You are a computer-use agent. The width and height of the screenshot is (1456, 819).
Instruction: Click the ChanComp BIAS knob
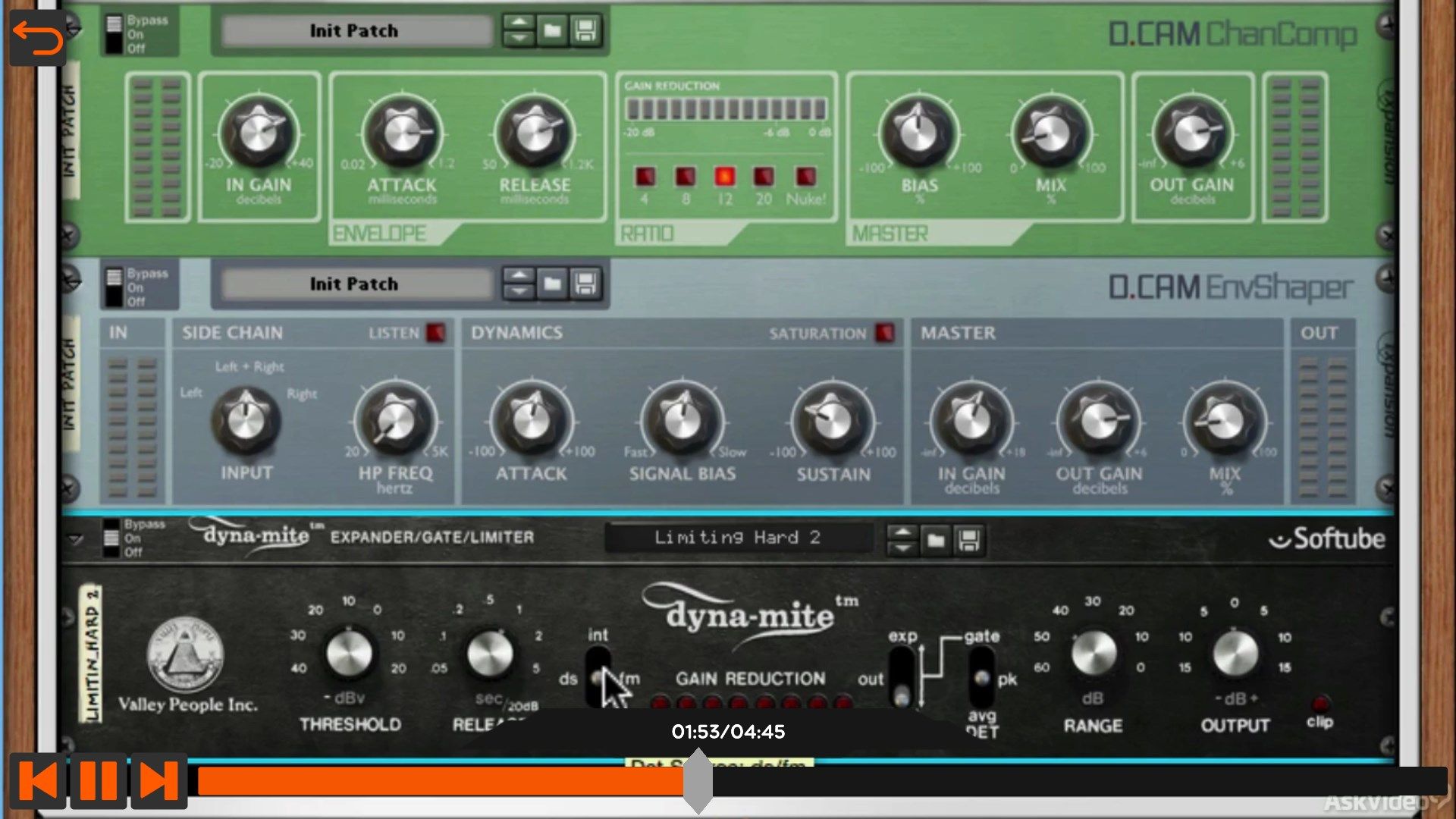click(918, 133)
